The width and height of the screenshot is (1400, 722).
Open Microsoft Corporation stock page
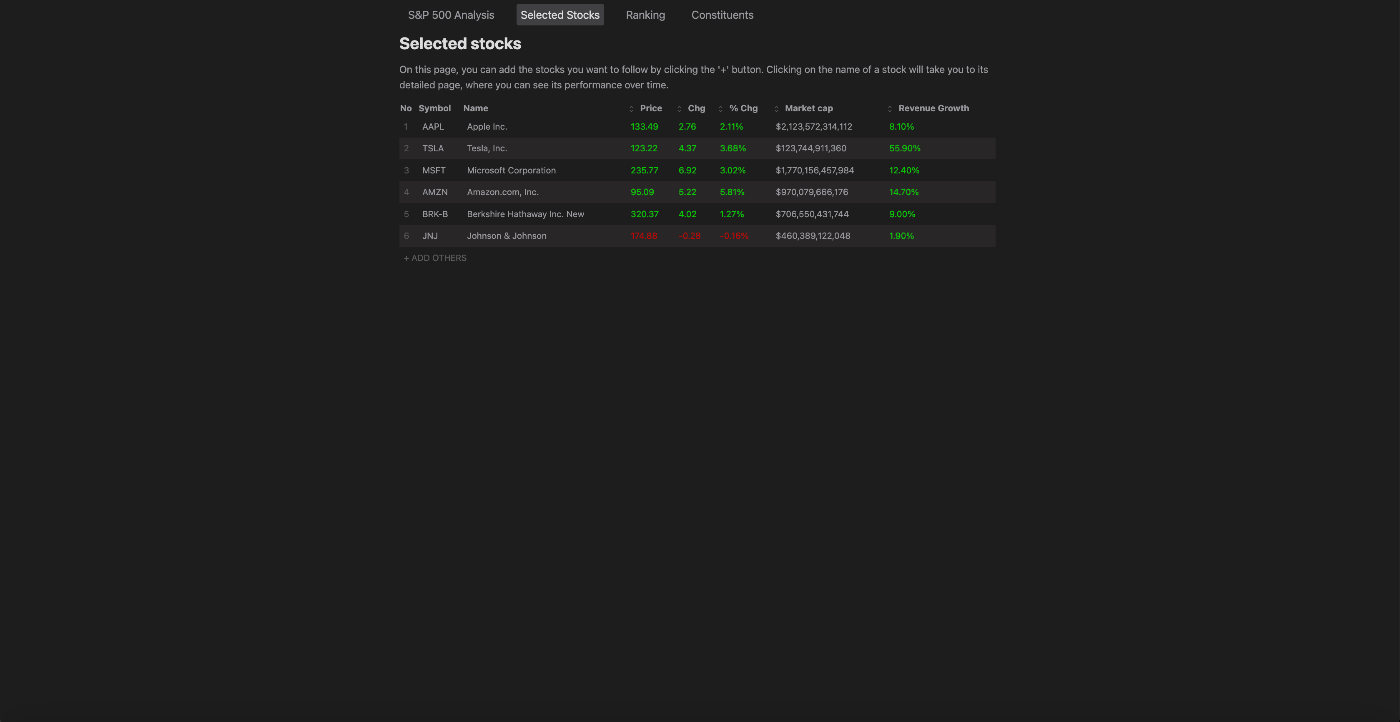pyautogui.click(x=511, y=171)
